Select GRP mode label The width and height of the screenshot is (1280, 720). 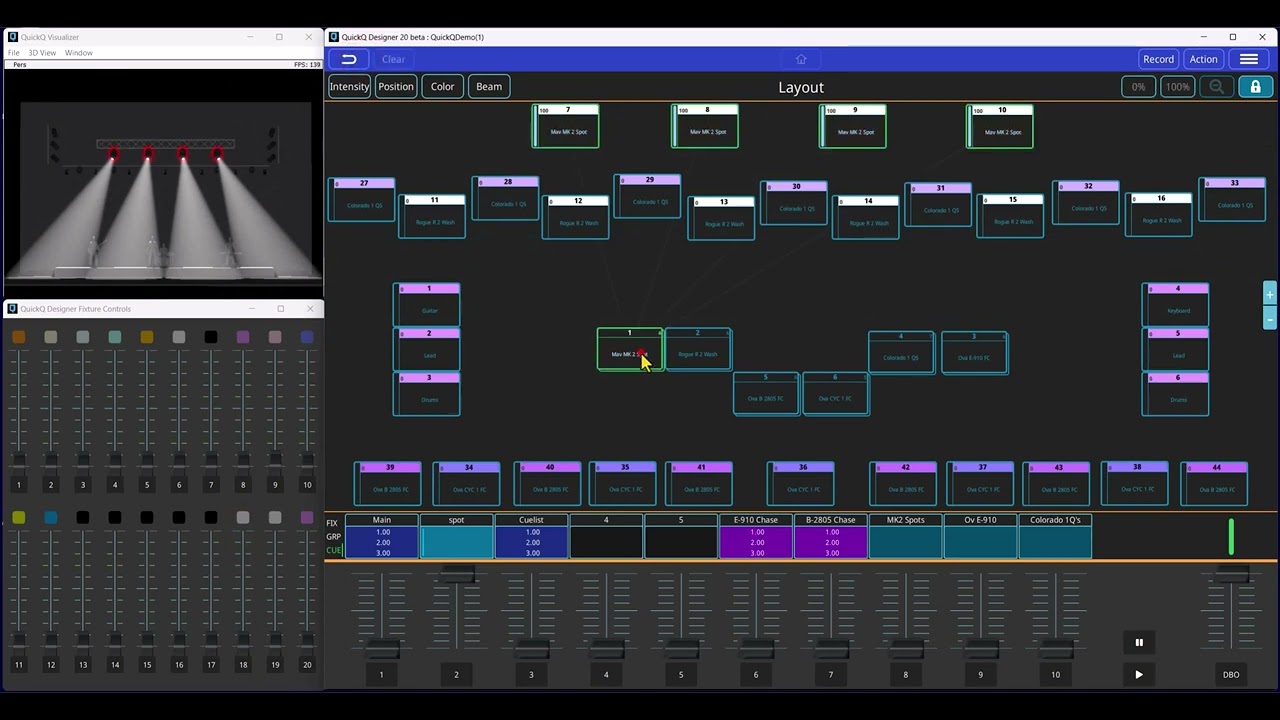pos(333,537)
